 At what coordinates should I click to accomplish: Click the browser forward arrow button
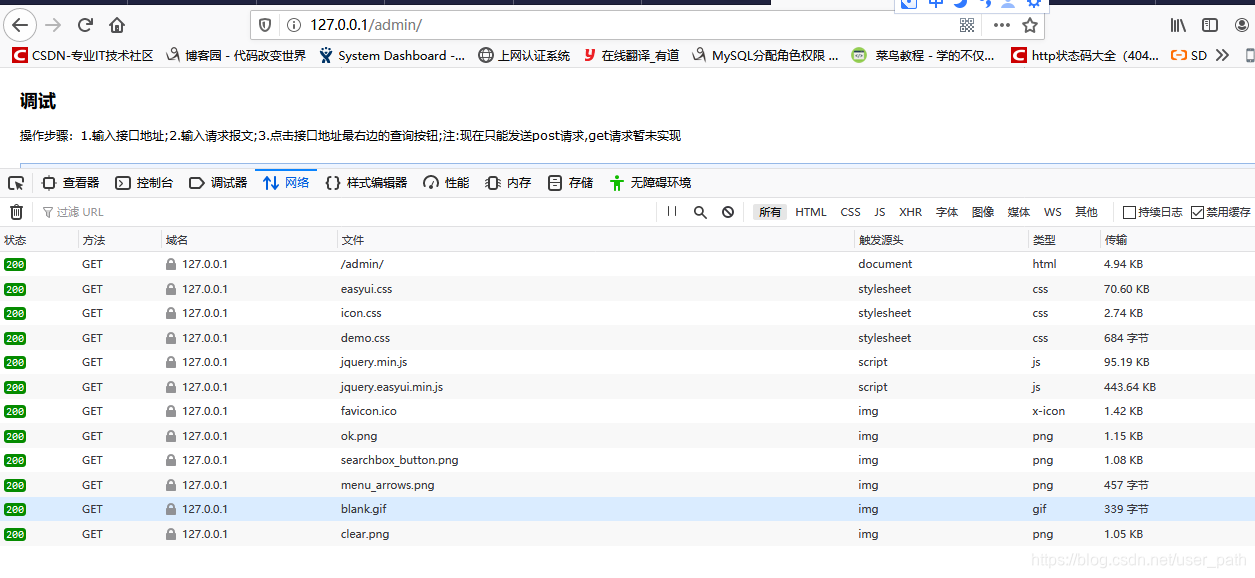53,25
